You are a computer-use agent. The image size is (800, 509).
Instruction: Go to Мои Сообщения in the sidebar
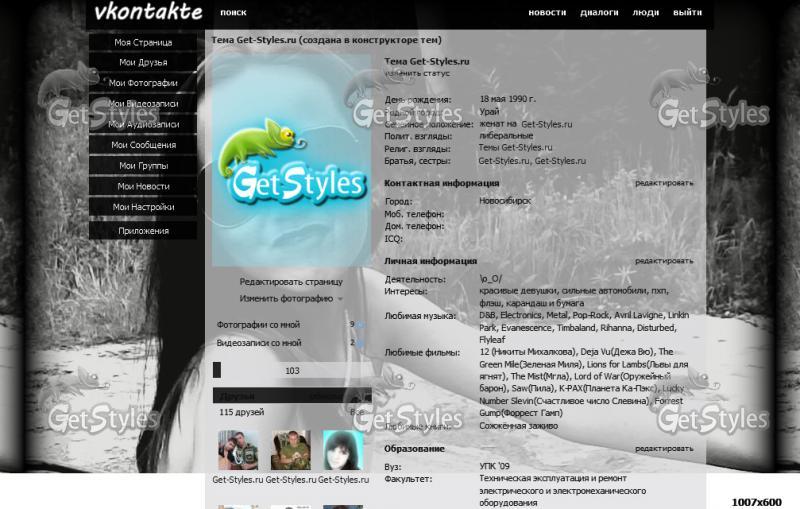143,145
